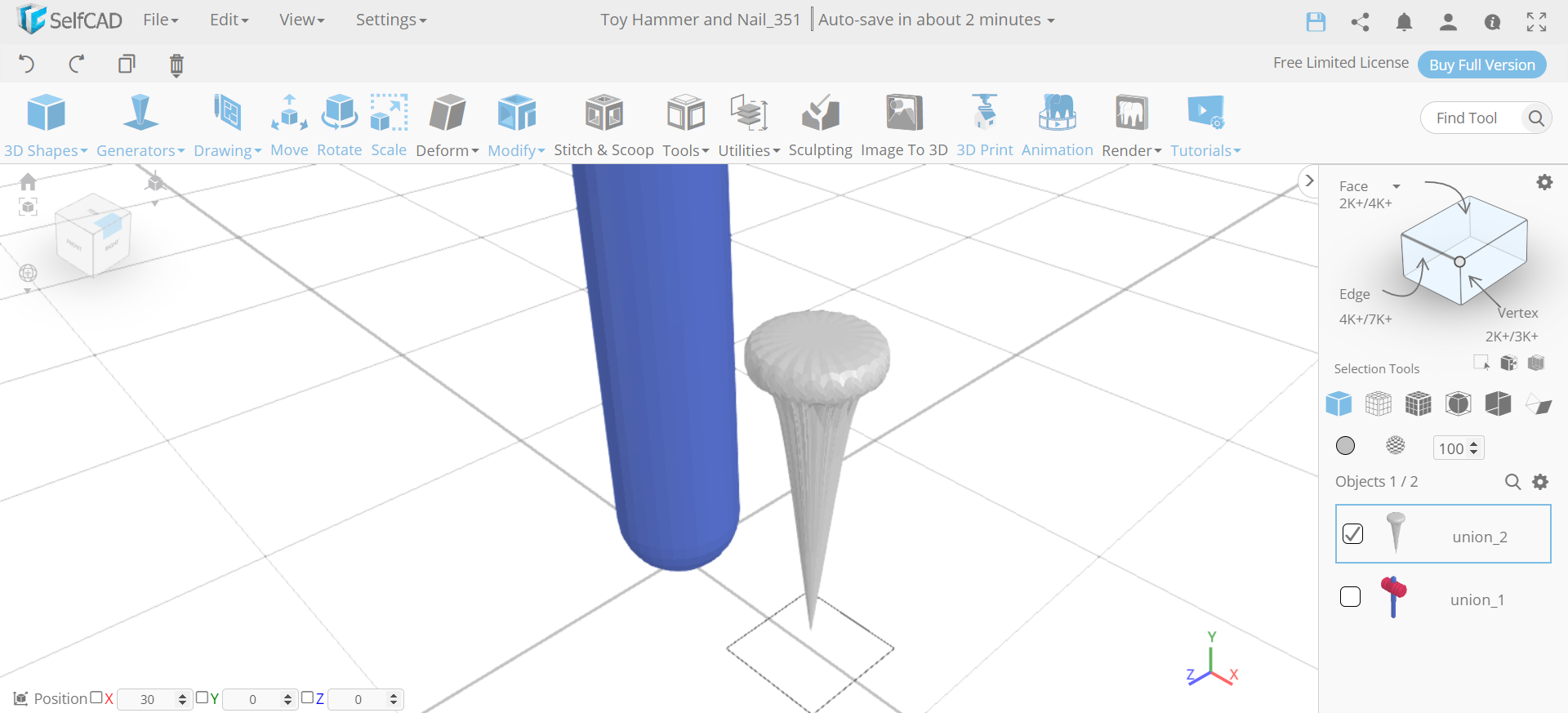Collapse the right side panel
Viewport: 1568px width, 713px height.
(1309, 180)
